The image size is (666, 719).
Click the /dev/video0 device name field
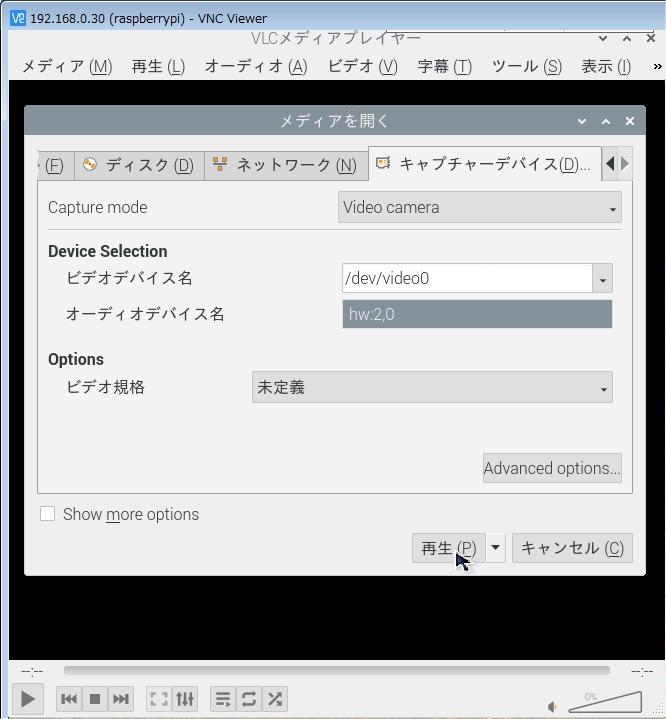[467, 278]
